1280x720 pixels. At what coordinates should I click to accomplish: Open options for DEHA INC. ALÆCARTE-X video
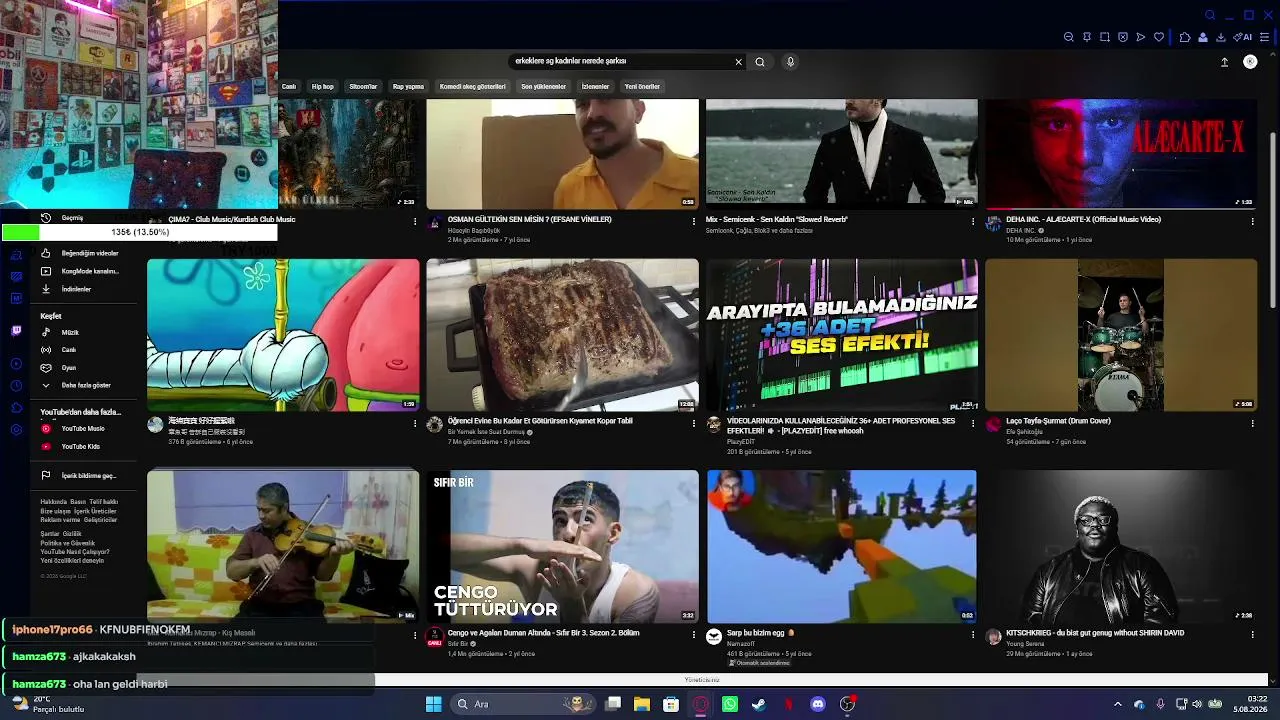pos(1252,221)
